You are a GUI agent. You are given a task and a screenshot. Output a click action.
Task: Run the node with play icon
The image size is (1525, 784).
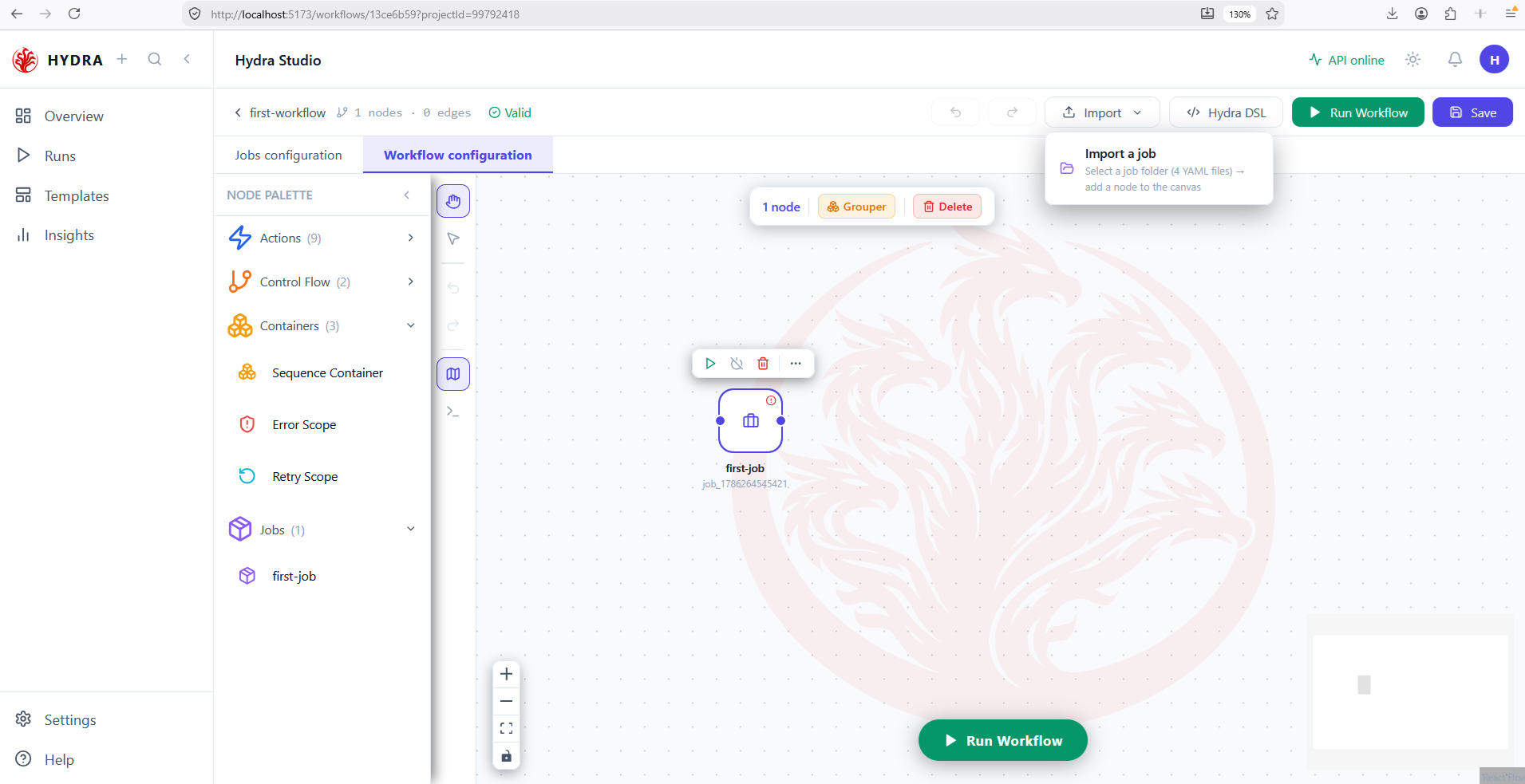(710, 364)
